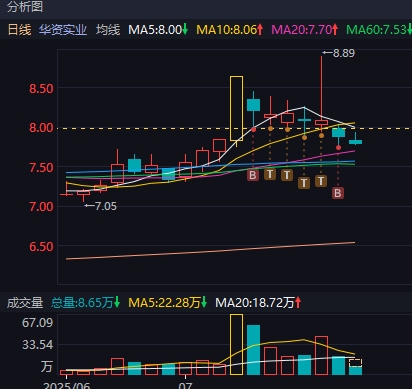Click the MA10:8.06 value
This screenshot has height=389, width=412.
pyautogui.click(x=230, y=30)
